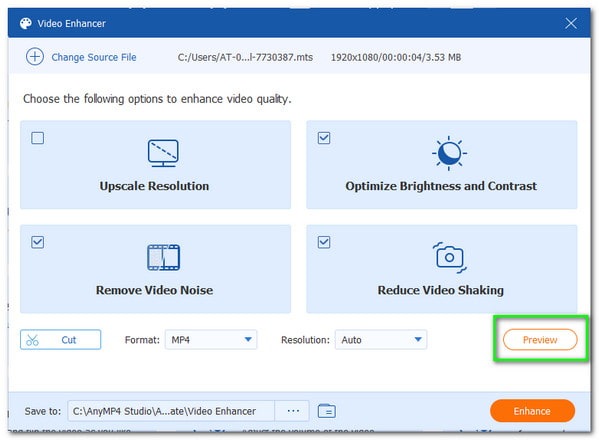This screenshot has width=599, height=440.
Task: Click the Upscale Resolution monitor icon
Action: click(x=163, y=153)
